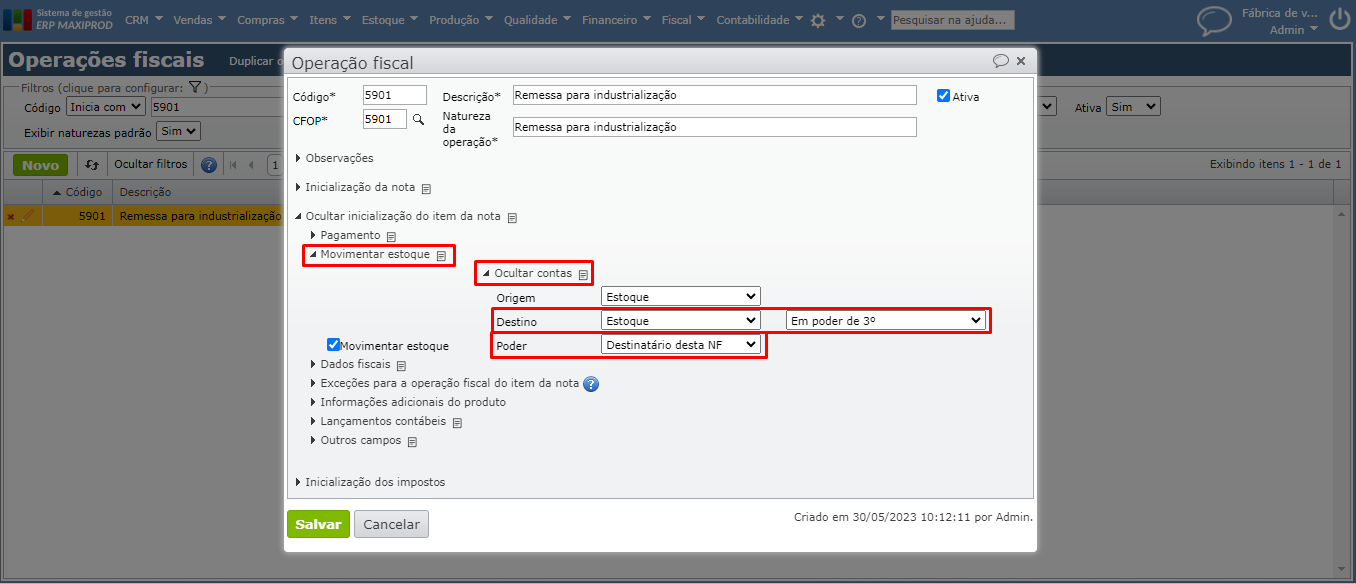Click the blue help icon in grid toolbar

pyautogui.click(x=209, y=165)
